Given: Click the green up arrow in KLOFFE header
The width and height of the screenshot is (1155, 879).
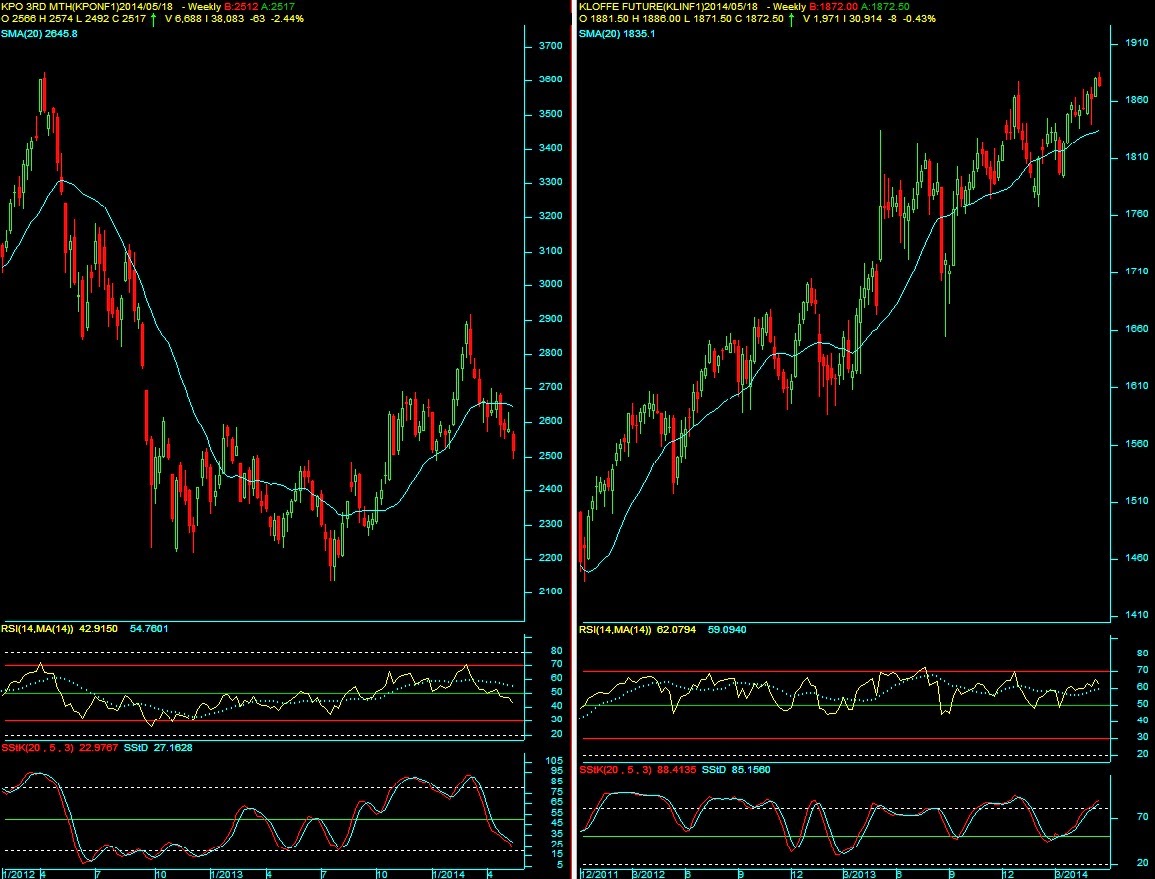Looking at the screenshot, I should (791, 18).
